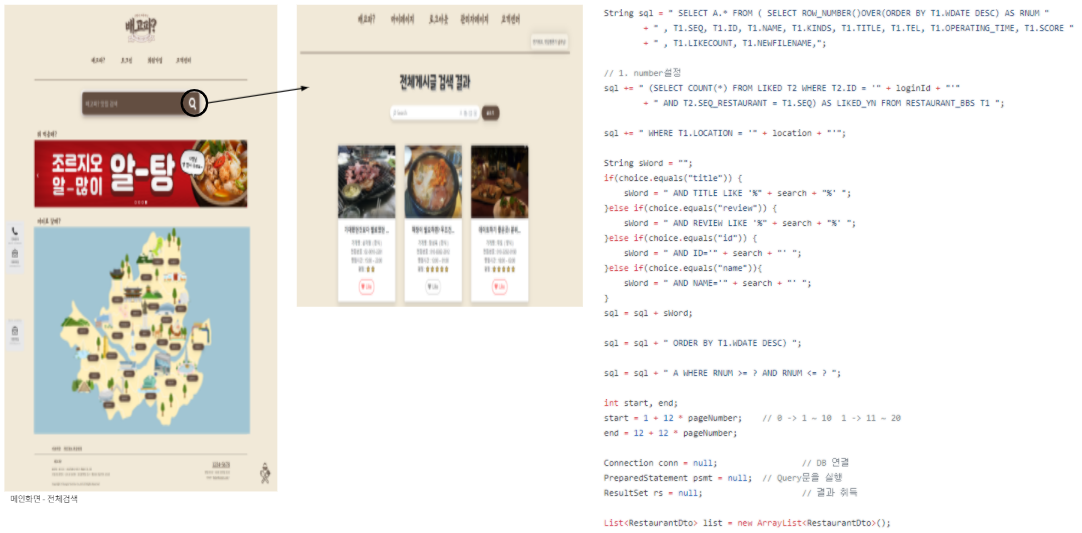
Task: Click the A WHERE RNUM >= ? code line
Action: pyautogui.click(x=722, y=373)
